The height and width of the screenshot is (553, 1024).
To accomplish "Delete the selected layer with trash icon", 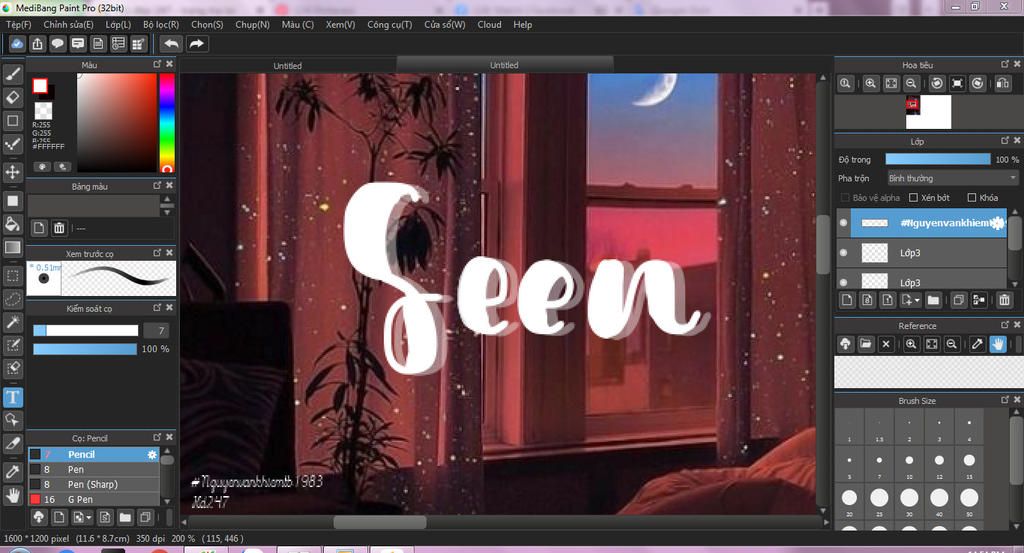I will [x=1004, y=300].
